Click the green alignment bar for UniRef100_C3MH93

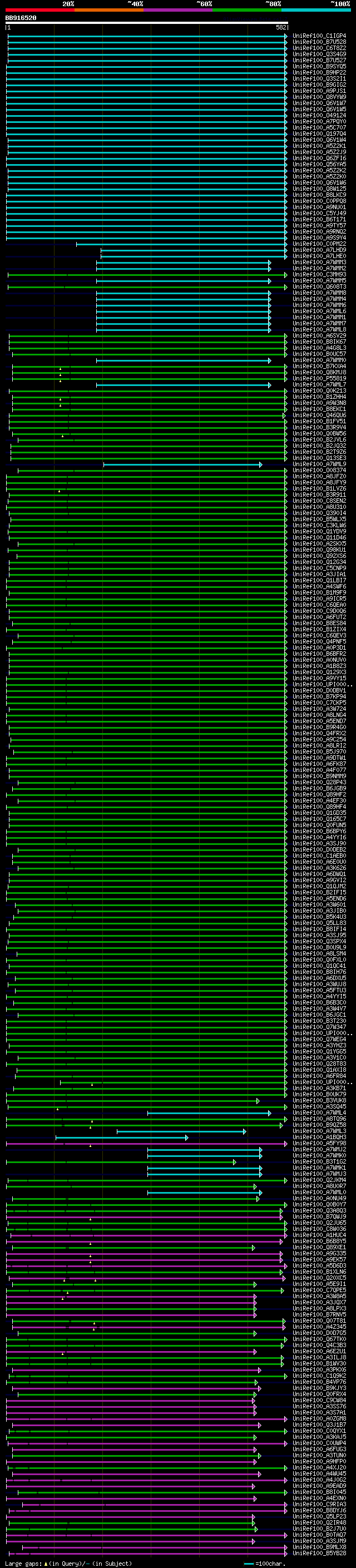pyautogui.click(x=147, y=275)
